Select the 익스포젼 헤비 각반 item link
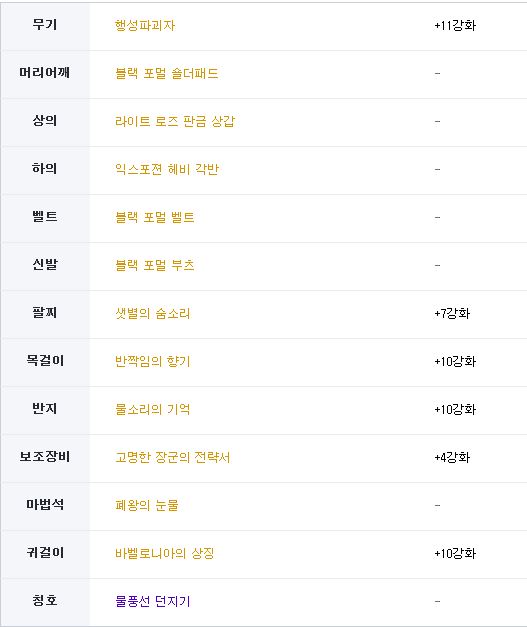 tap(167, 170)
